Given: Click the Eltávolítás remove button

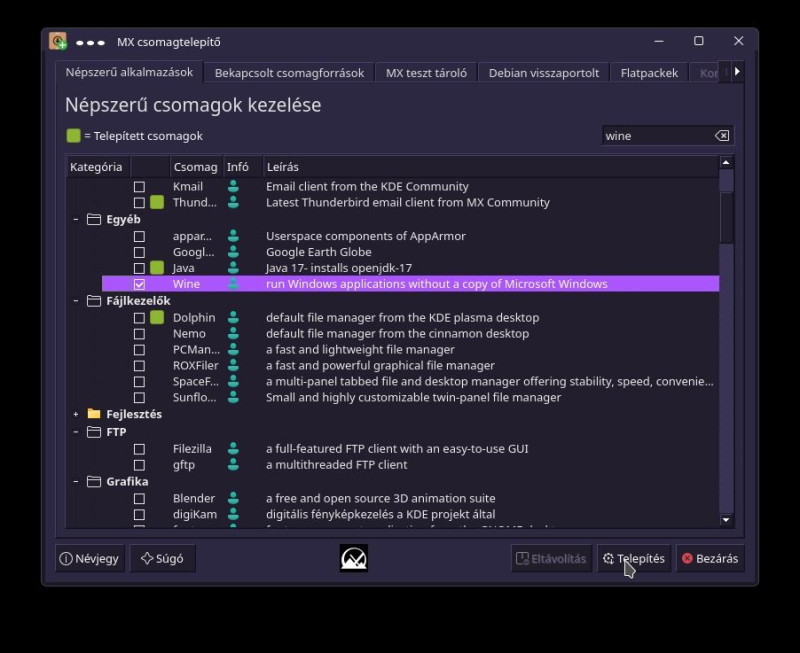Looking at the screenshot, I should click(551, 559).
